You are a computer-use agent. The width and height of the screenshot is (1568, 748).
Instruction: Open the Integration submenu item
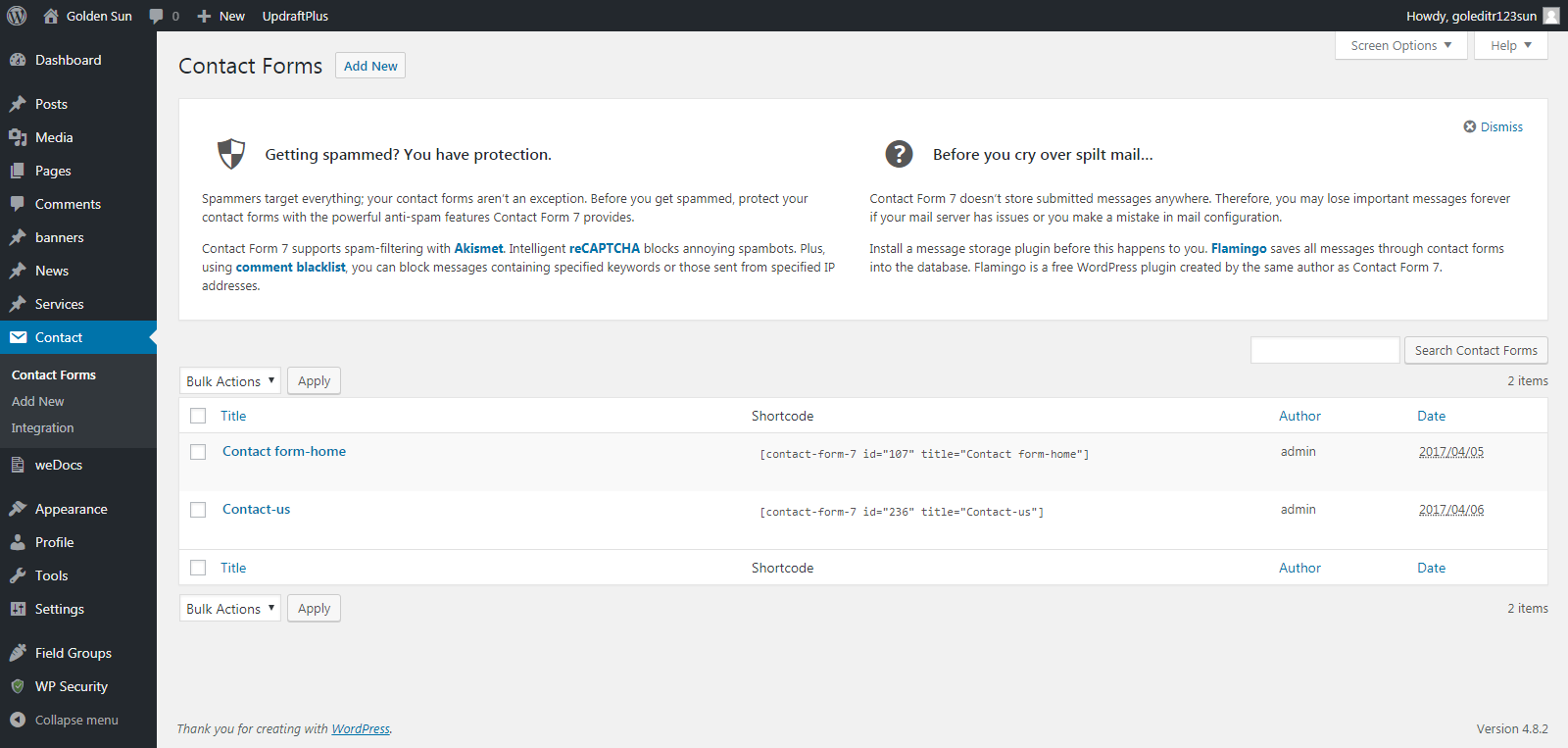(42, 428)
